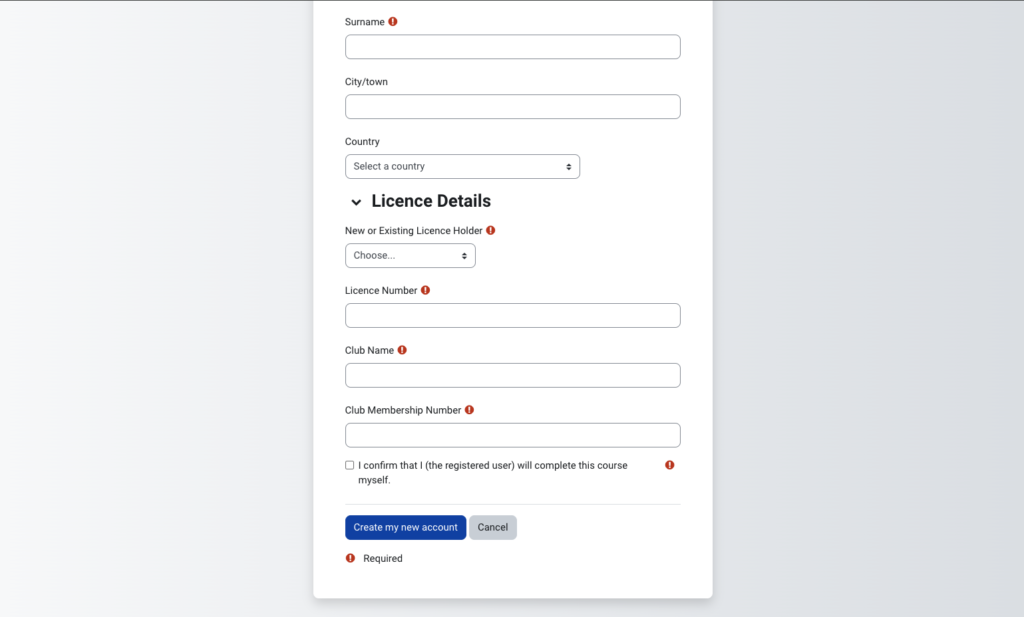Cancel the account registration
The height and width of the screenshot is (617, 1024).
(493, 527)
